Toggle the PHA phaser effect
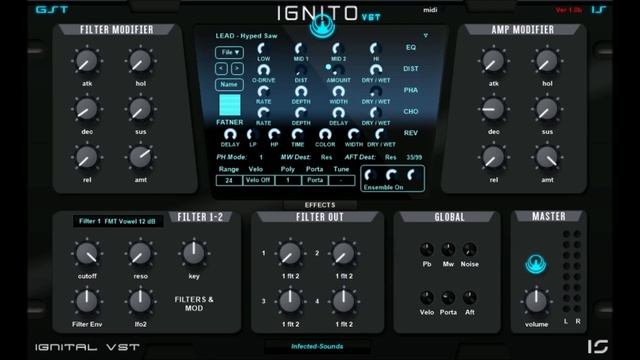The height and width of the screenshot is (360, 640). point(411,90)
